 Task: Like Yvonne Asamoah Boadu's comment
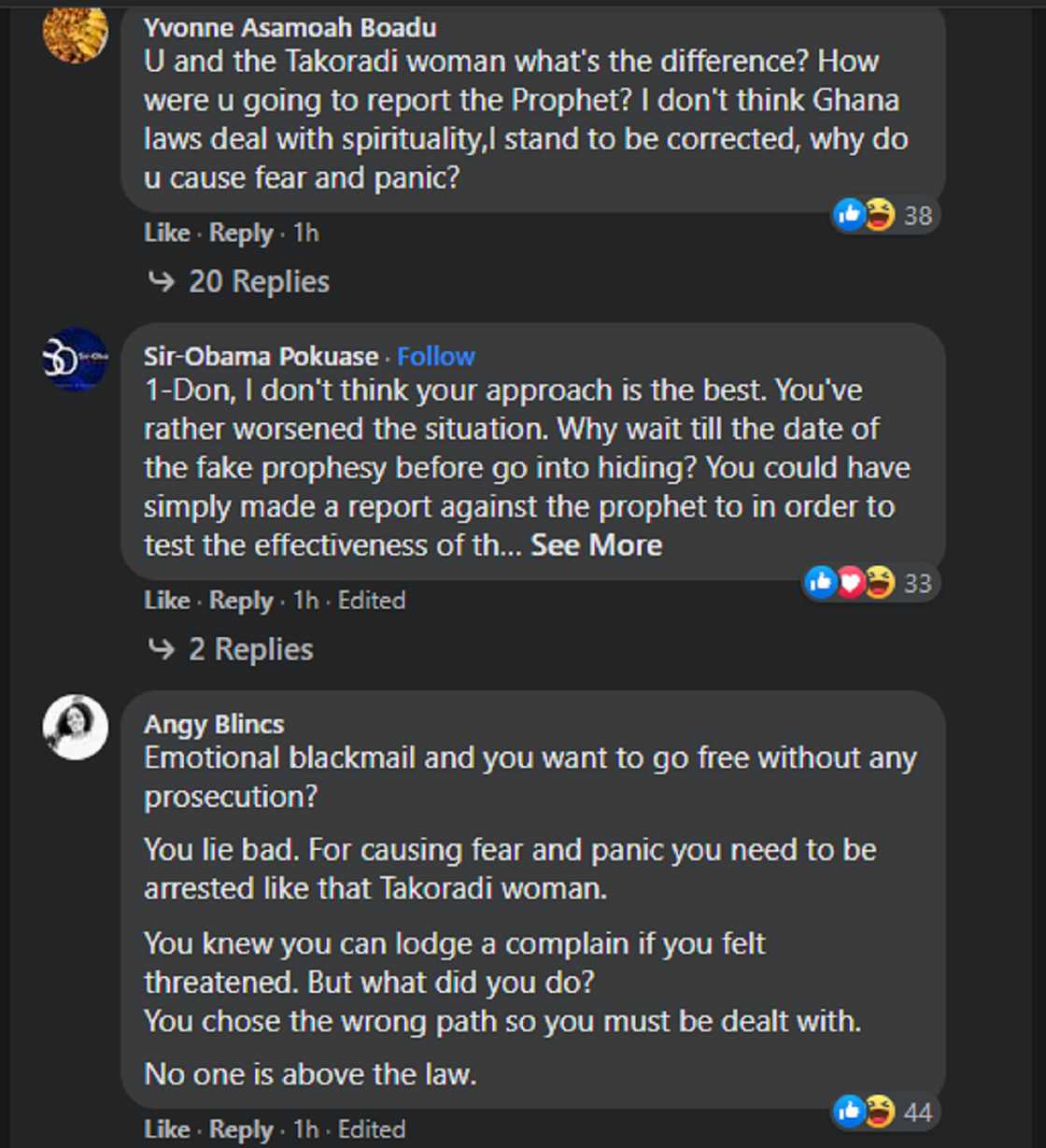[166, 233]
